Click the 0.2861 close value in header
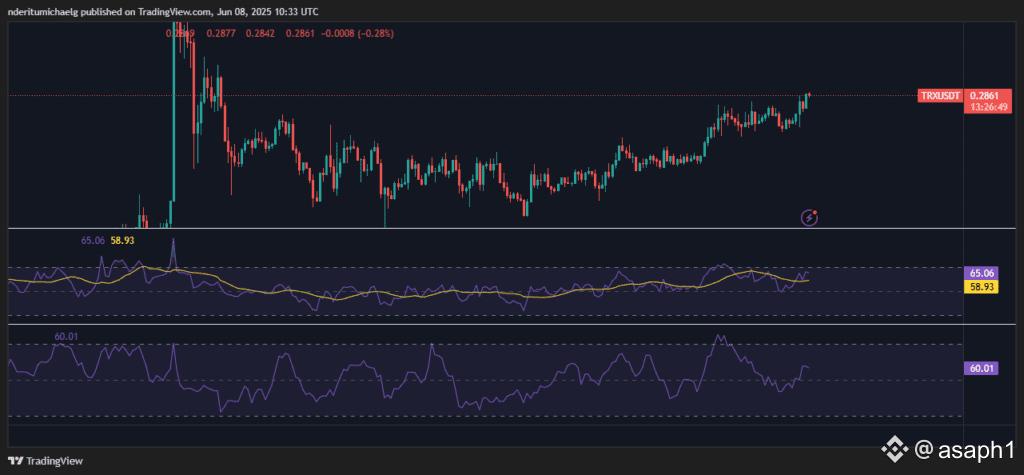The image size is (1024, 475). 299,33
